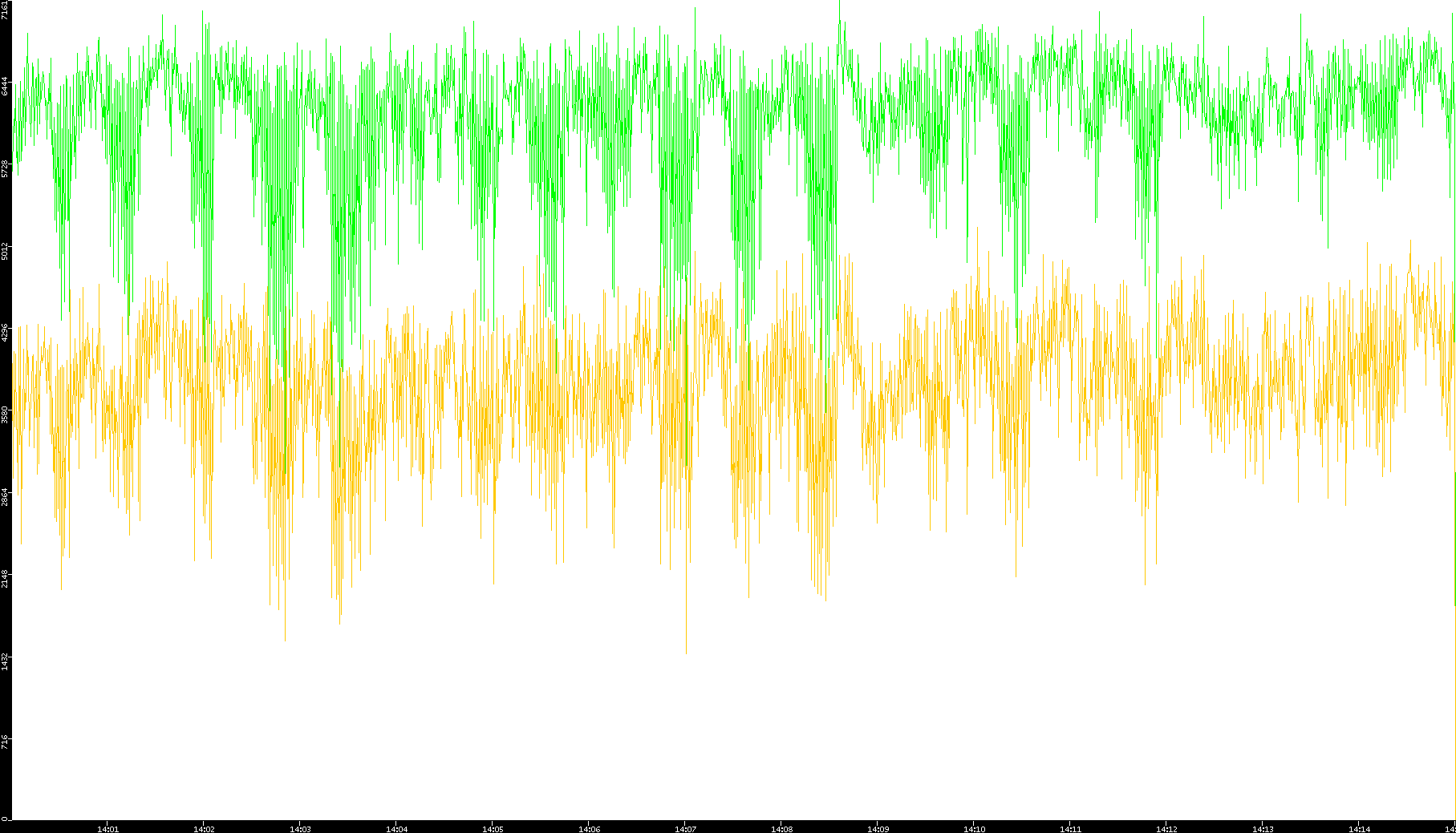Click the 14:09 time axis label
The height and width of the screenshot is (833, 1456).
point(878,828)
